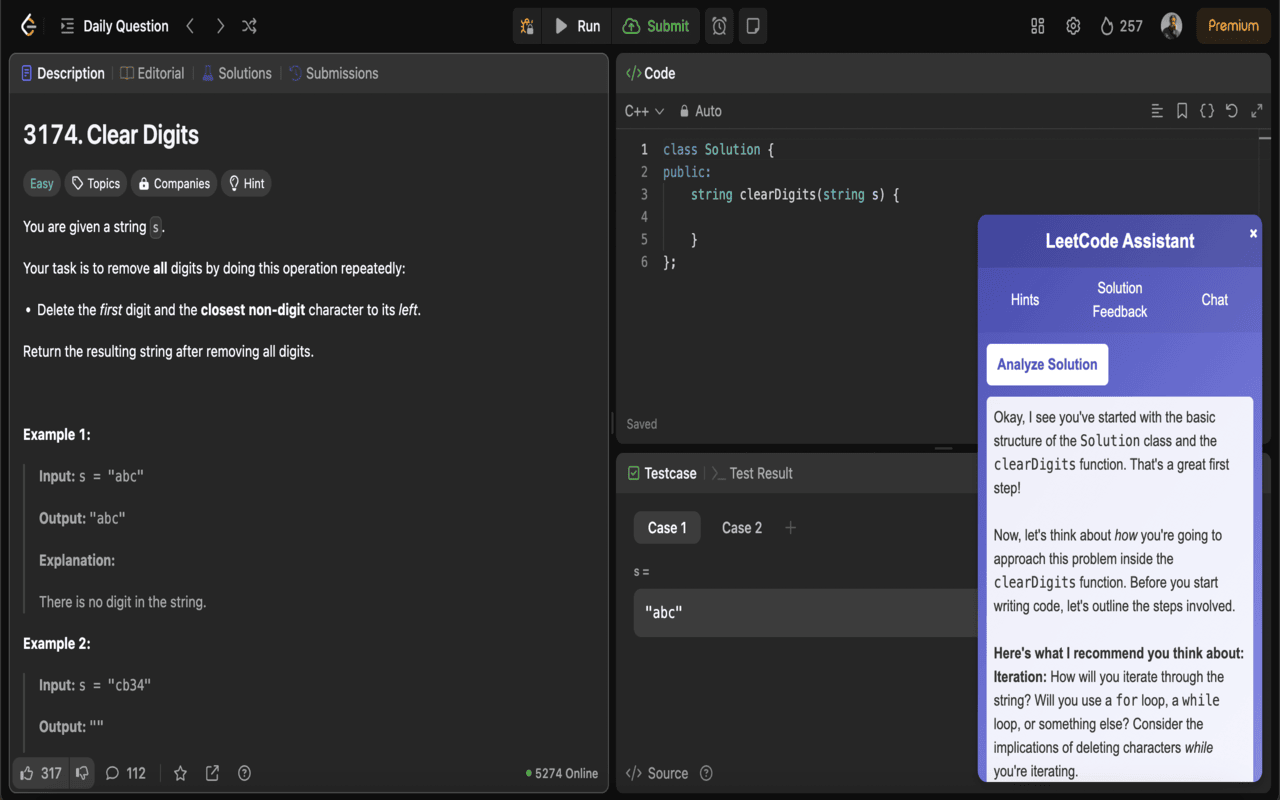This screenshot has width=1280, height=800.
Task: Switch to the Editorial tab
Action: pos(152,72)
